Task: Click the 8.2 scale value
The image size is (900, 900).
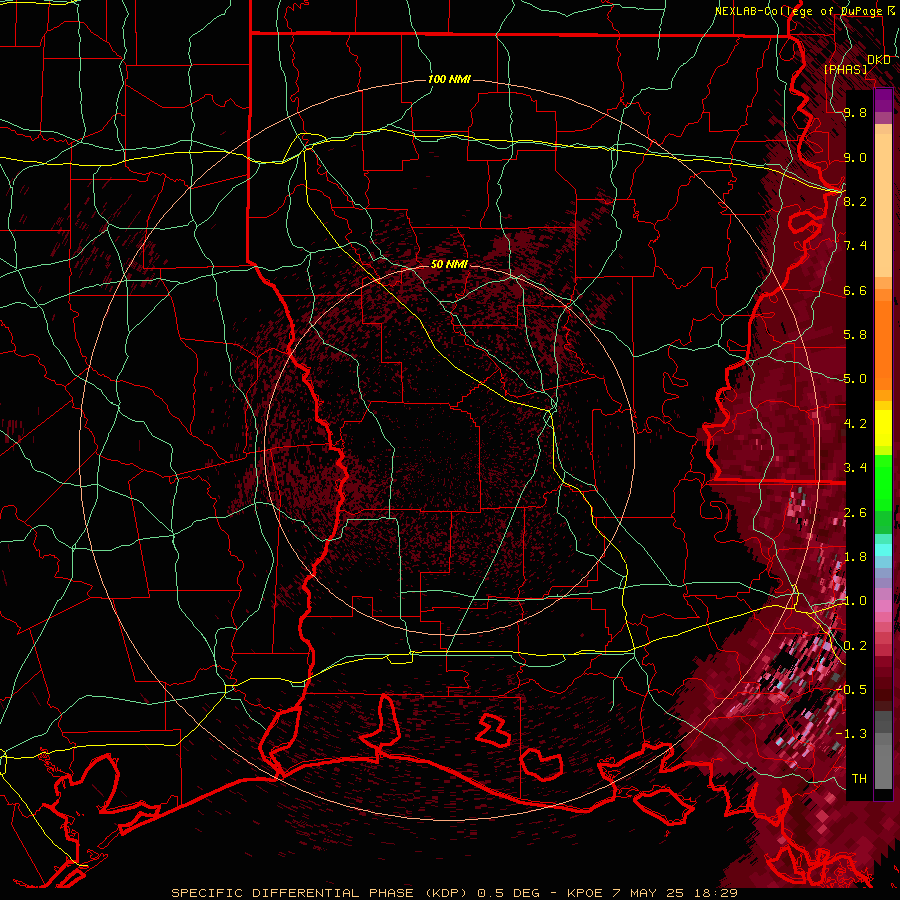Action: click(855, 201)
